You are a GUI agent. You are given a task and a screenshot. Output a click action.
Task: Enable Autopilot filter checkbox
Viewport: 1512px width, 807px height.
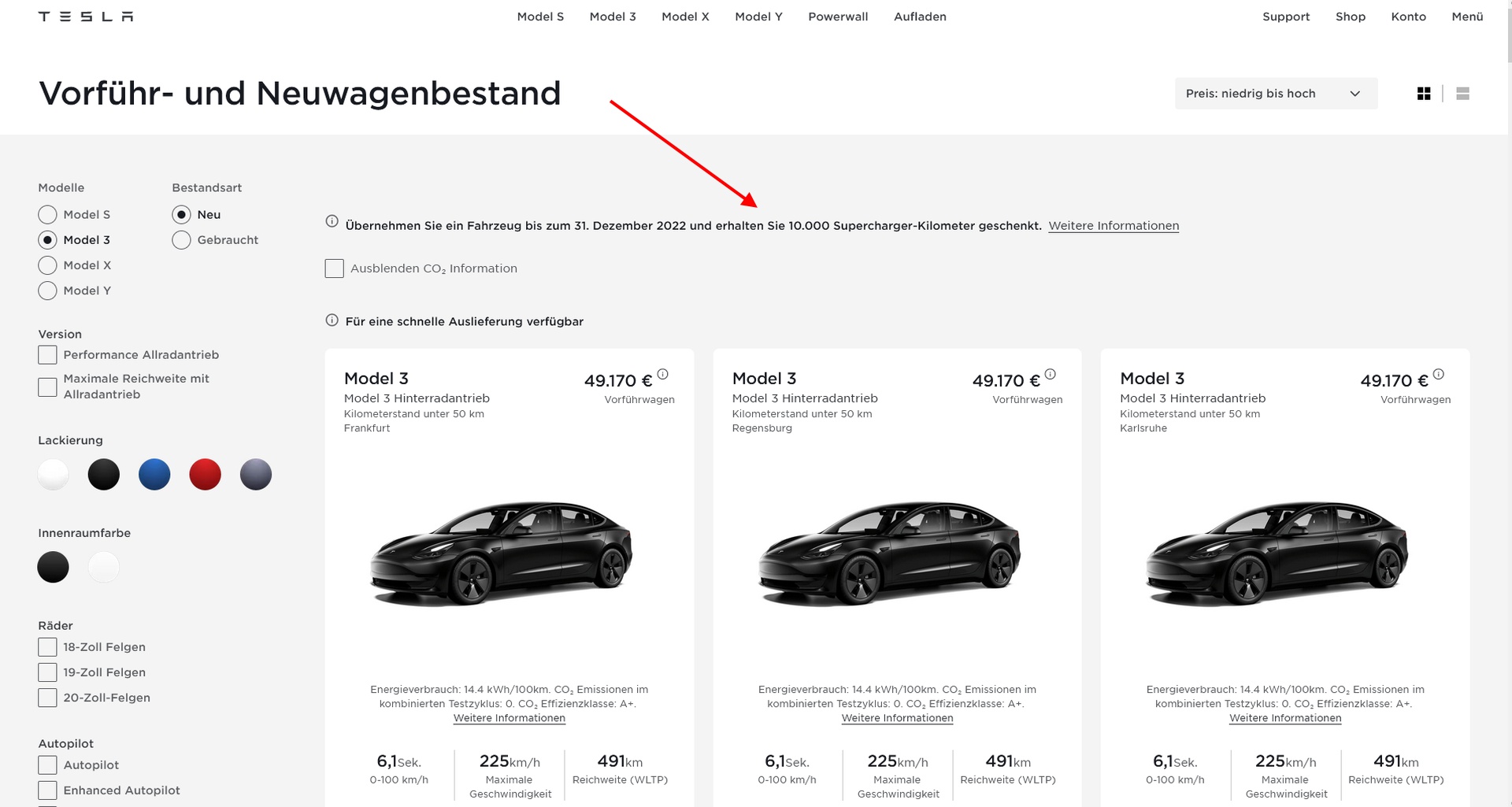coord(47,765)
